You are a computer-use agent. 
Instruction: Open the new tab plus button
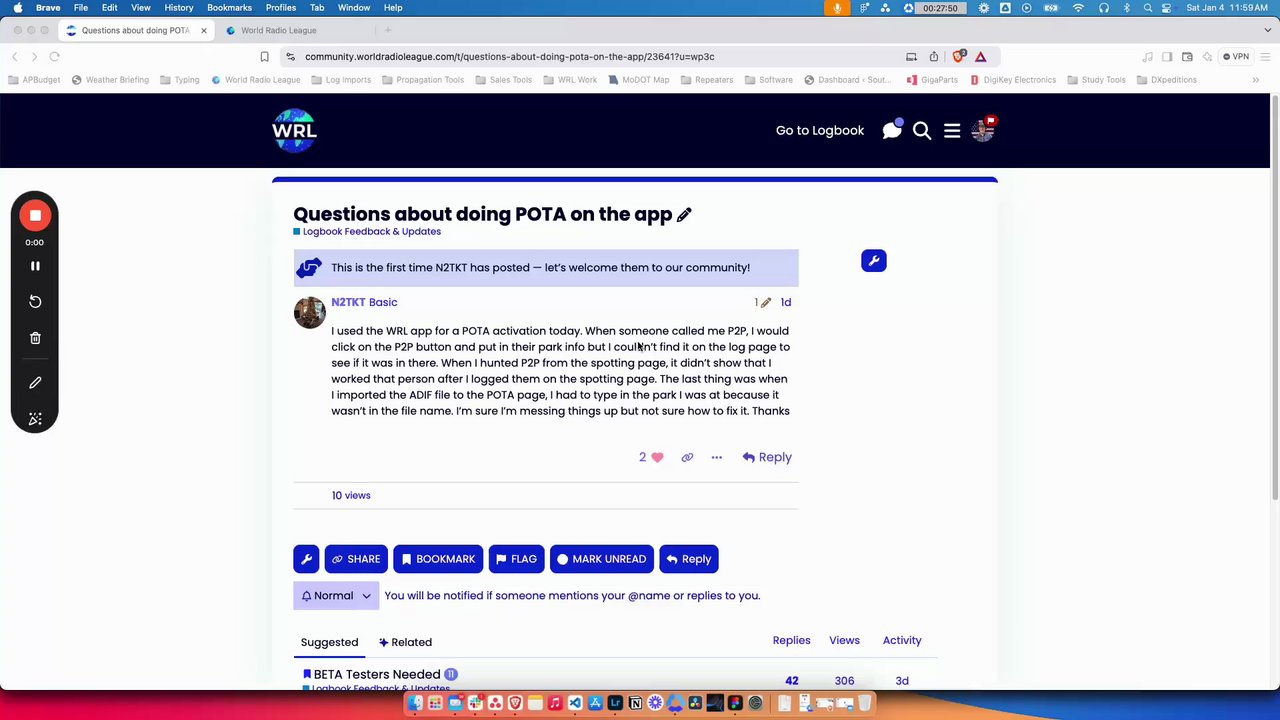[x=388, y=30]
